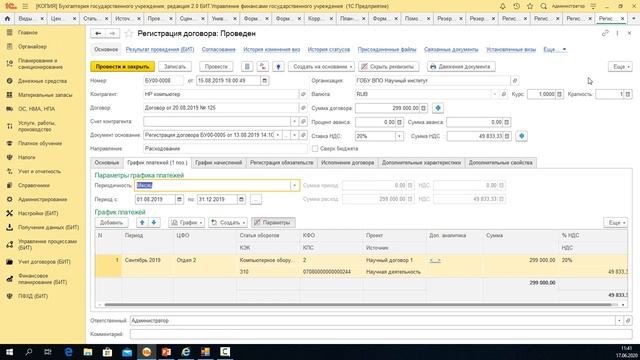Open Денежные средства section
Image resolution: width=640 pixels, height=360 pixels.
42,81
